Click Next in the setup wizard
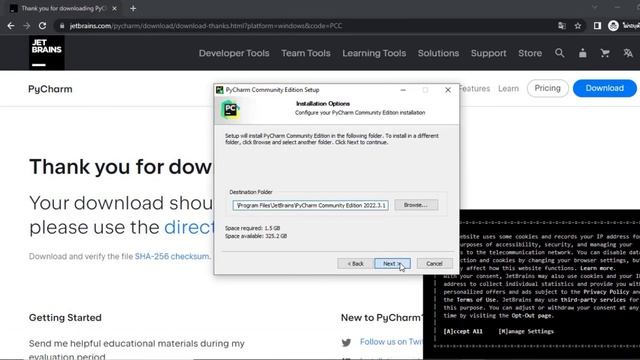The height and width of the screenshot is (360, 640). click(392, 264)
